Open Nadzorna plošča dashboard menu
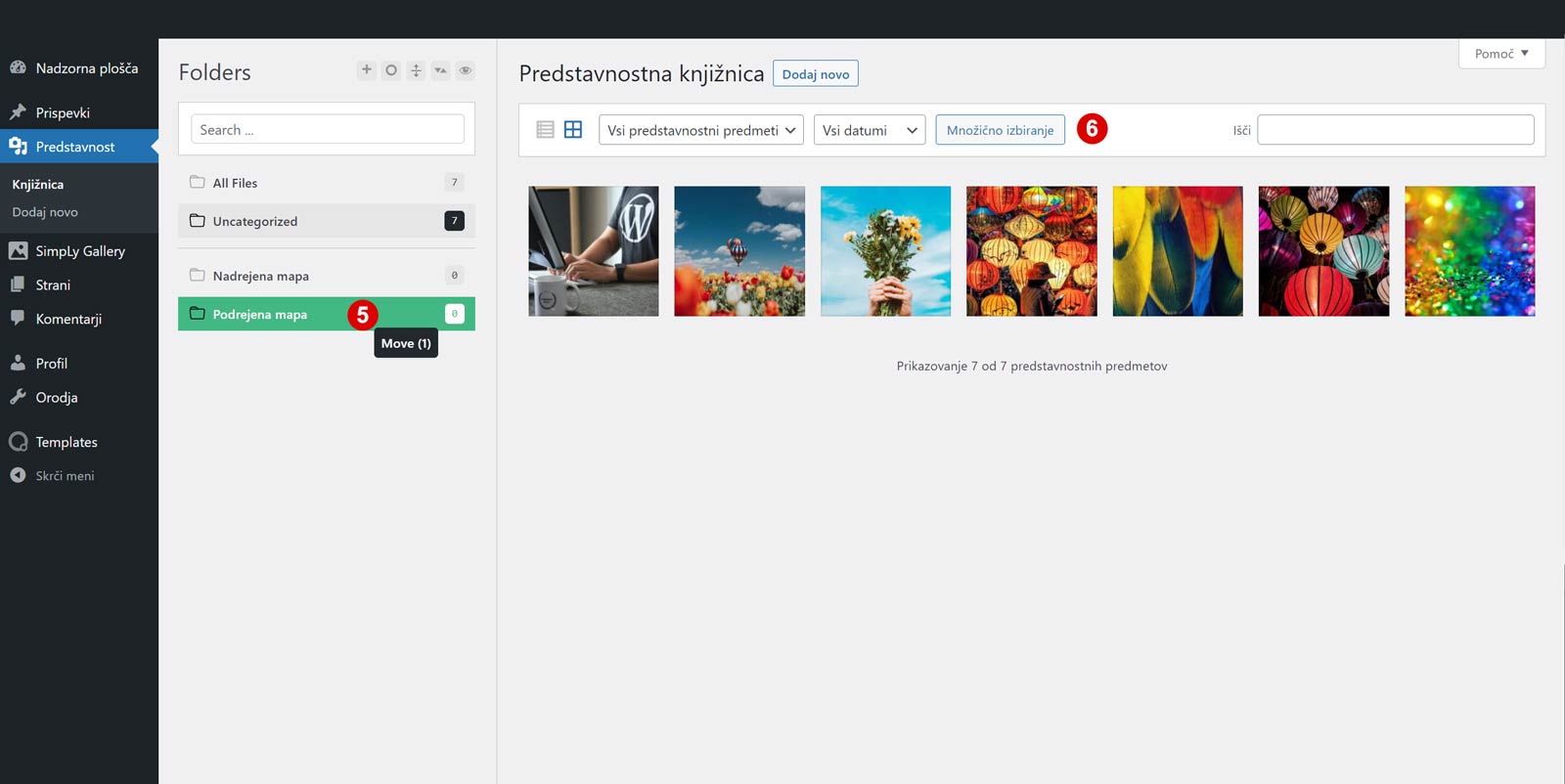Image resolution: width=1565 pixels, height=784 pixels. 79,68
